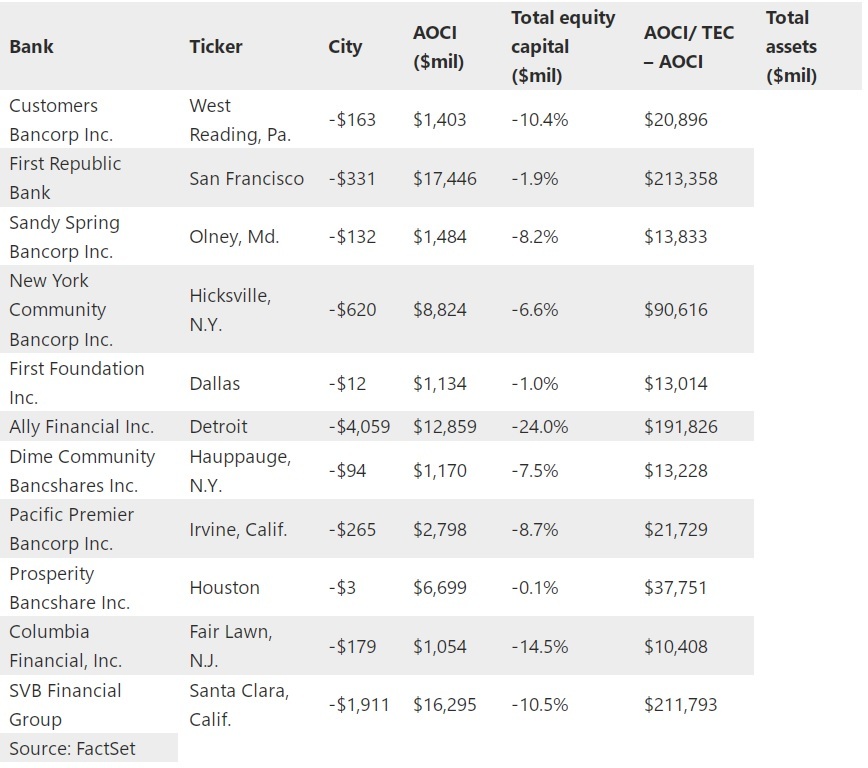
Task: Click the Columbia Financial, Inc. cell
Action: (x=66, y=646)
